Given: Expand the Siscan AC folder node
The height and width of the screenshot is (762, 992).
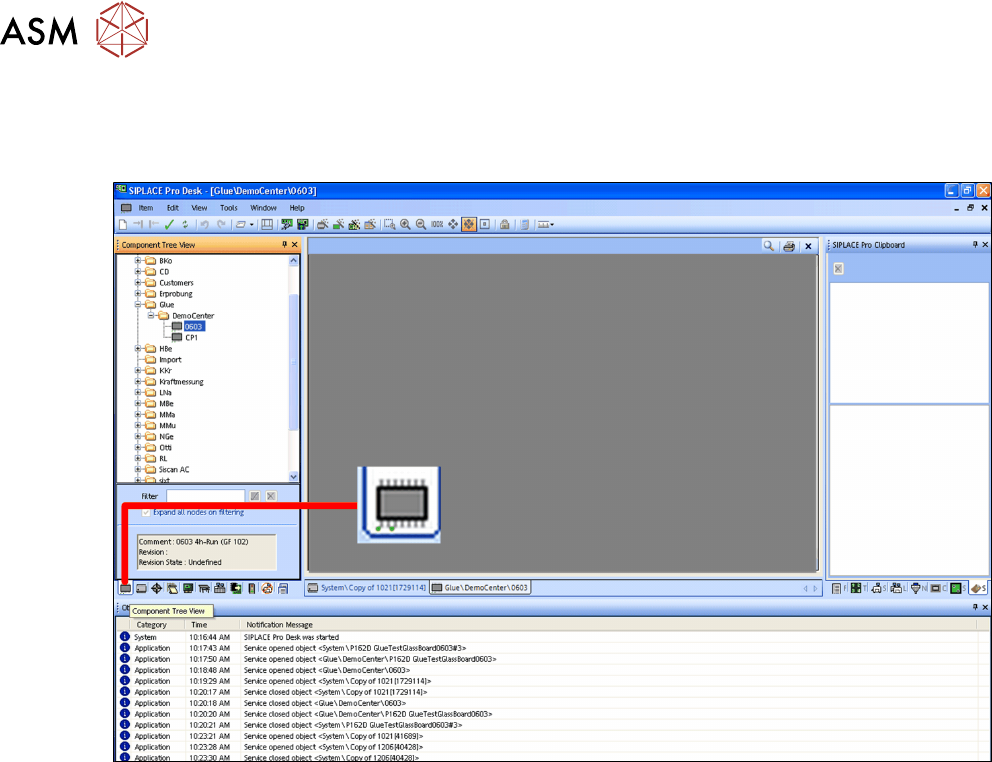Looking at the screenshot, I should click(138, 470).
